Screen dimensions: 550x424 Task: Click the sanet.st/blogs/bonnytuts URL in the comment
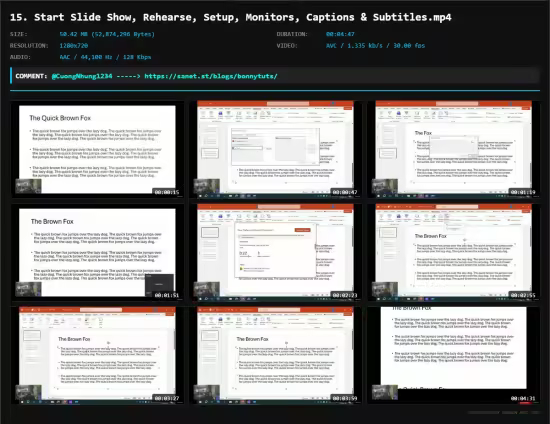pyautogui.click(x=211, y=76)
